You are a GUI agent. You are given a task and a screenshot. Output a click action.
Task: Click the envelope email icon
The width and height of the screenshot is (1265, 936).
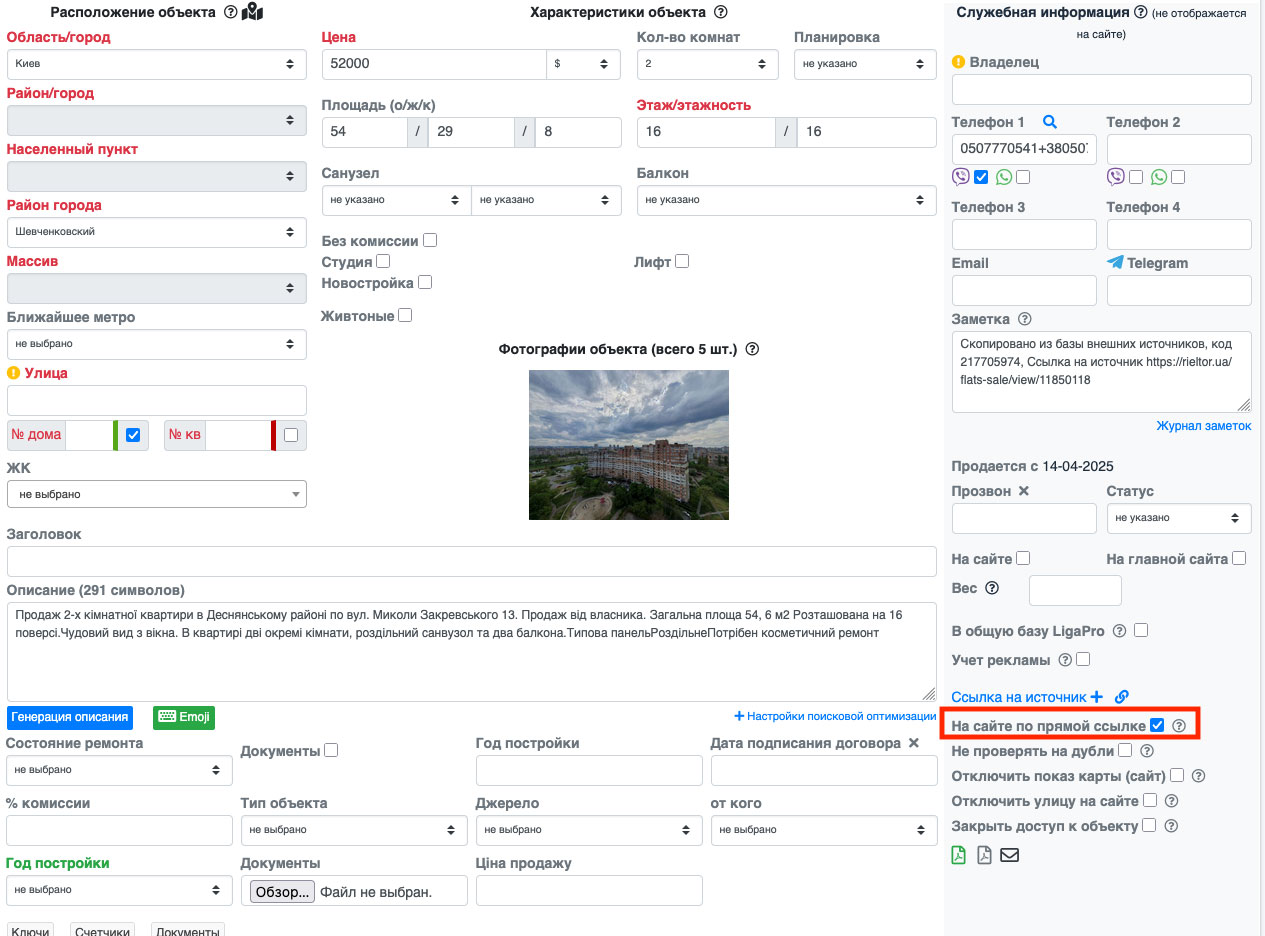[x=1009, y=855]
